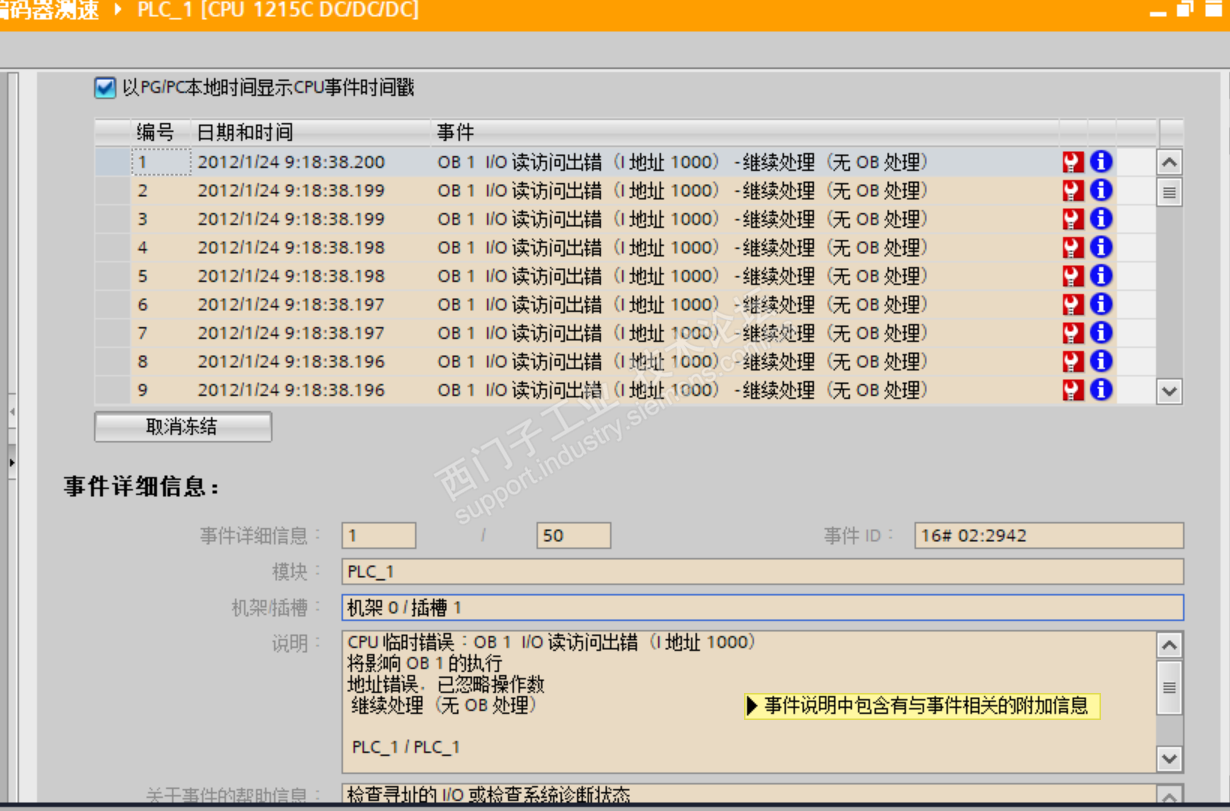Image resolution: width=1230 pixels, height=811 pixels.
Task: Click the red wrench icon in event row 7
Action: [1073, 333]
